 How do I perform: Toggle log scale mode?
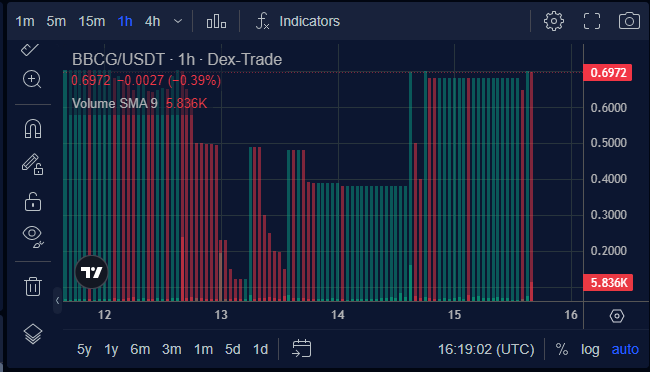click(x=590, y=350)
